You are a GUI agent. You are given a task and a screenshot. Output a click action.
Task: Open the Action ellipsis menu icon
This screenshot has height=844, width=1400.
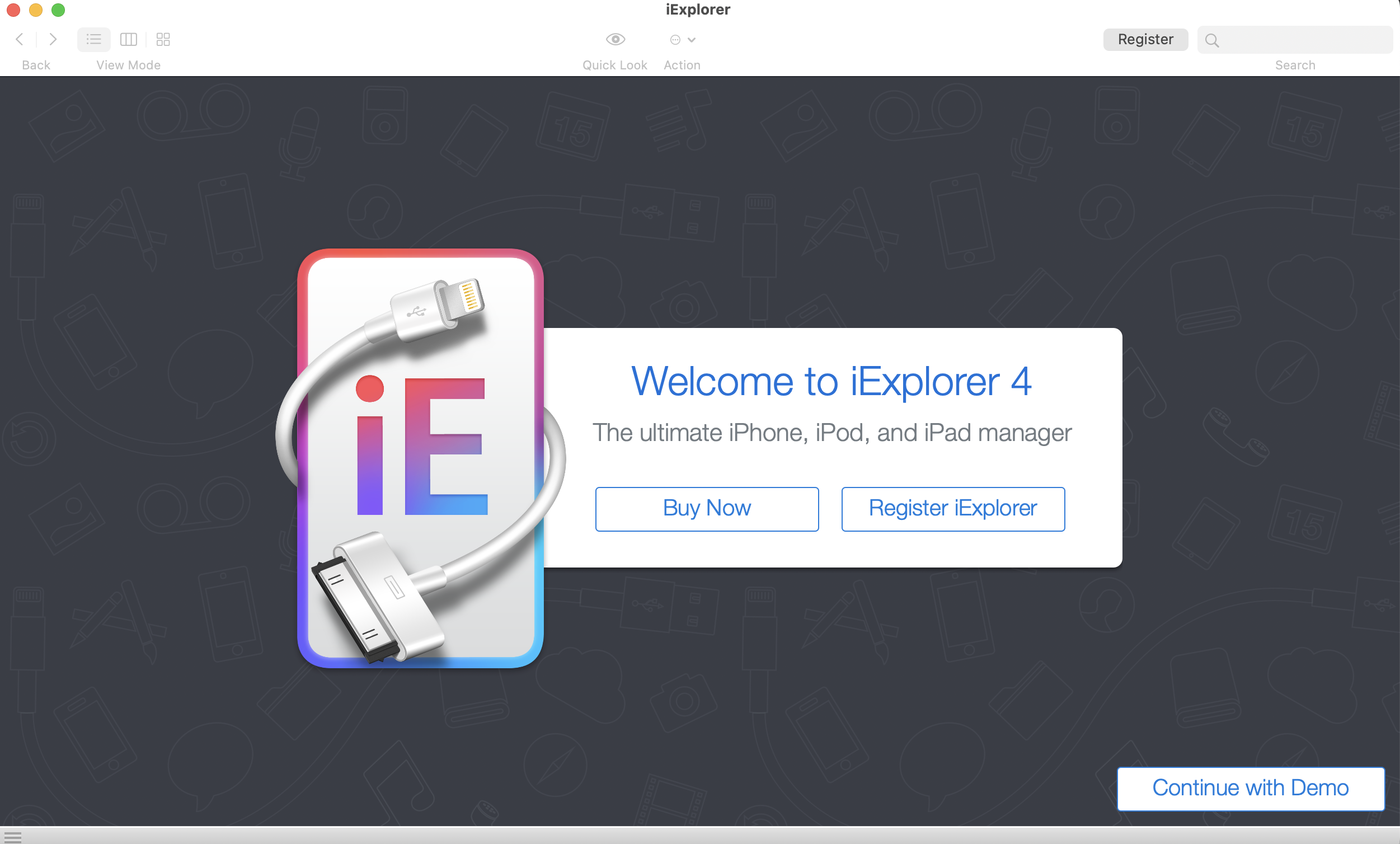tap(675, 40)
